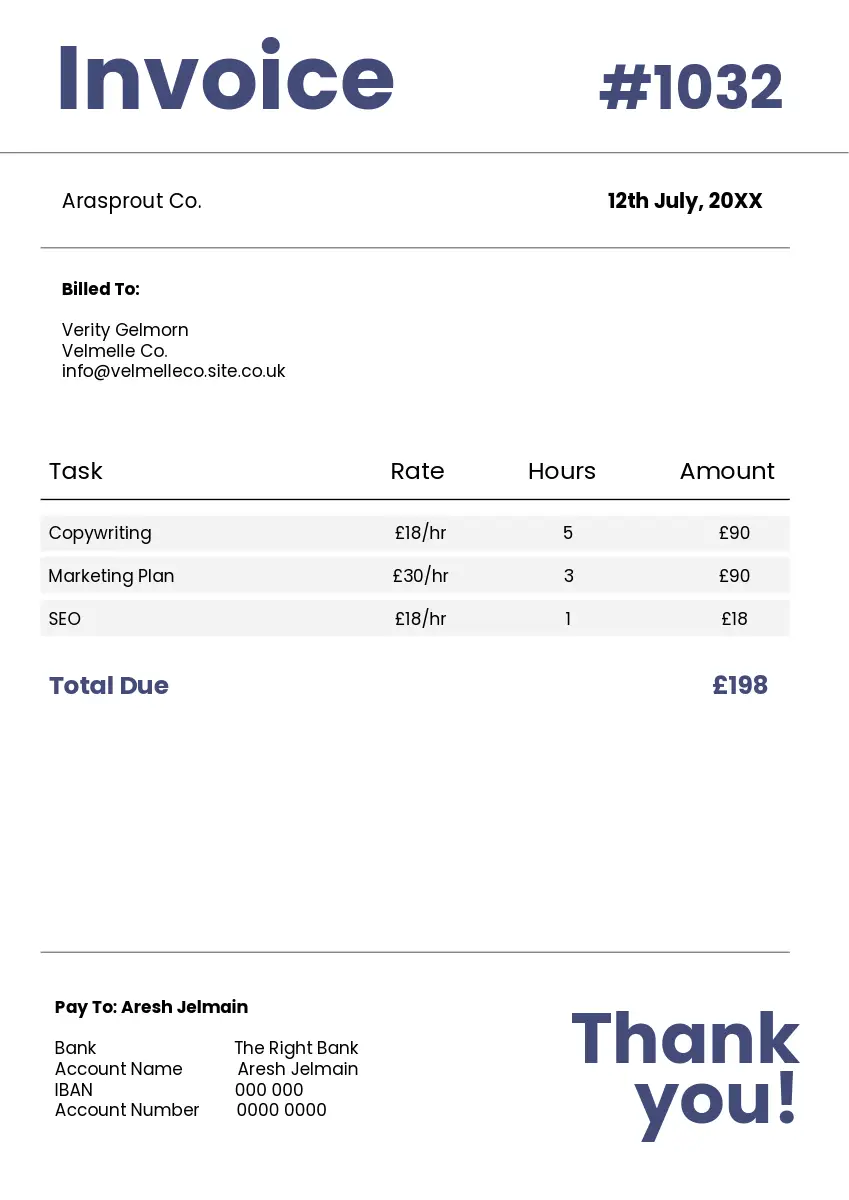Click the Total Due label
Screen dimensions: 849x1200
pyautogui.click(x=109, y=686)
